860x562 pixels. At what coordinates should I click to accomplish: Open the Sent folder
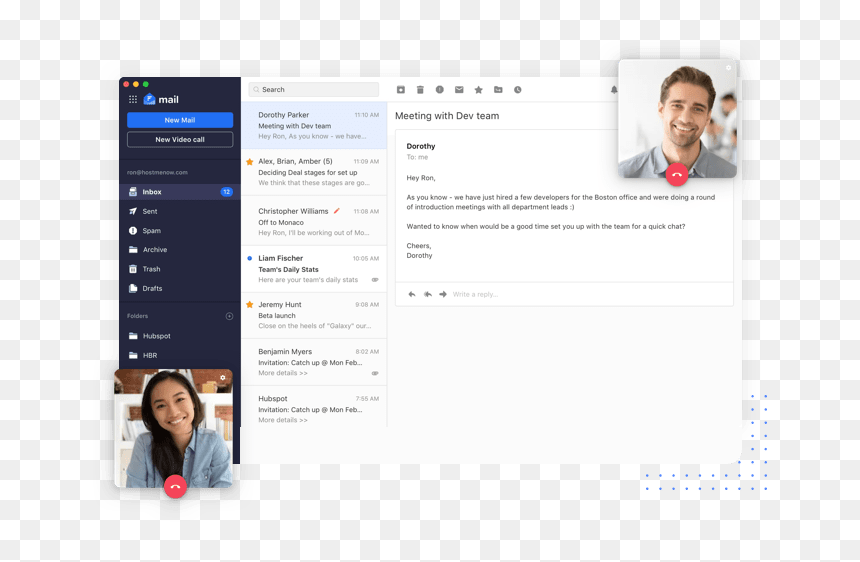point(180,211)
